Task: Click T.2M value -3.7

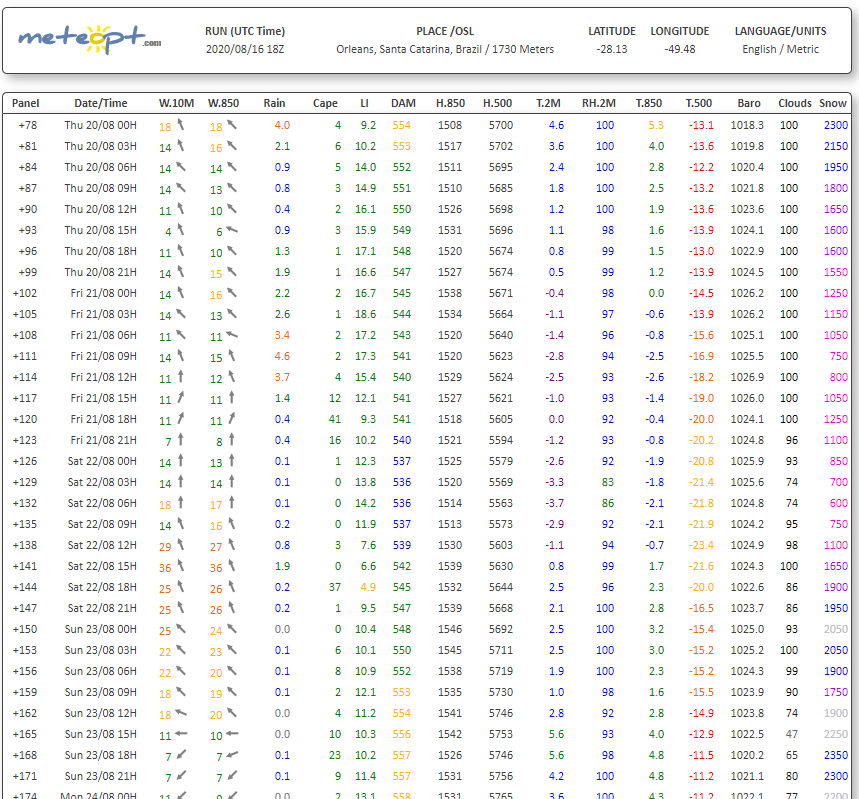Action: tap(554, 503)
